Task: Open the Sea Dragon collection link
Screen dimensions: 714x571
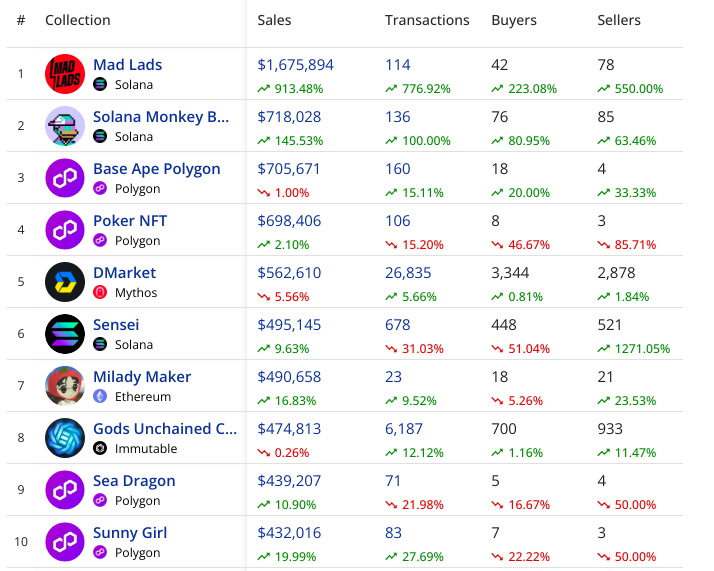Action: (x=134, y=481)
